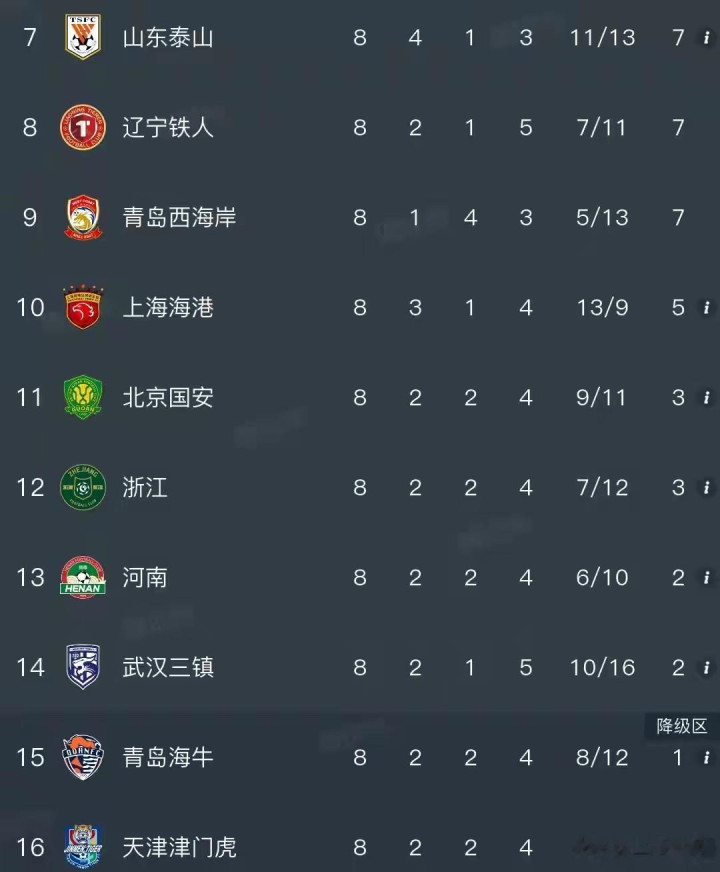This screenshot has width=720, height=872.
Task: Open info icon on 武汉三镇 row
Action: click(x=707, y=668)
